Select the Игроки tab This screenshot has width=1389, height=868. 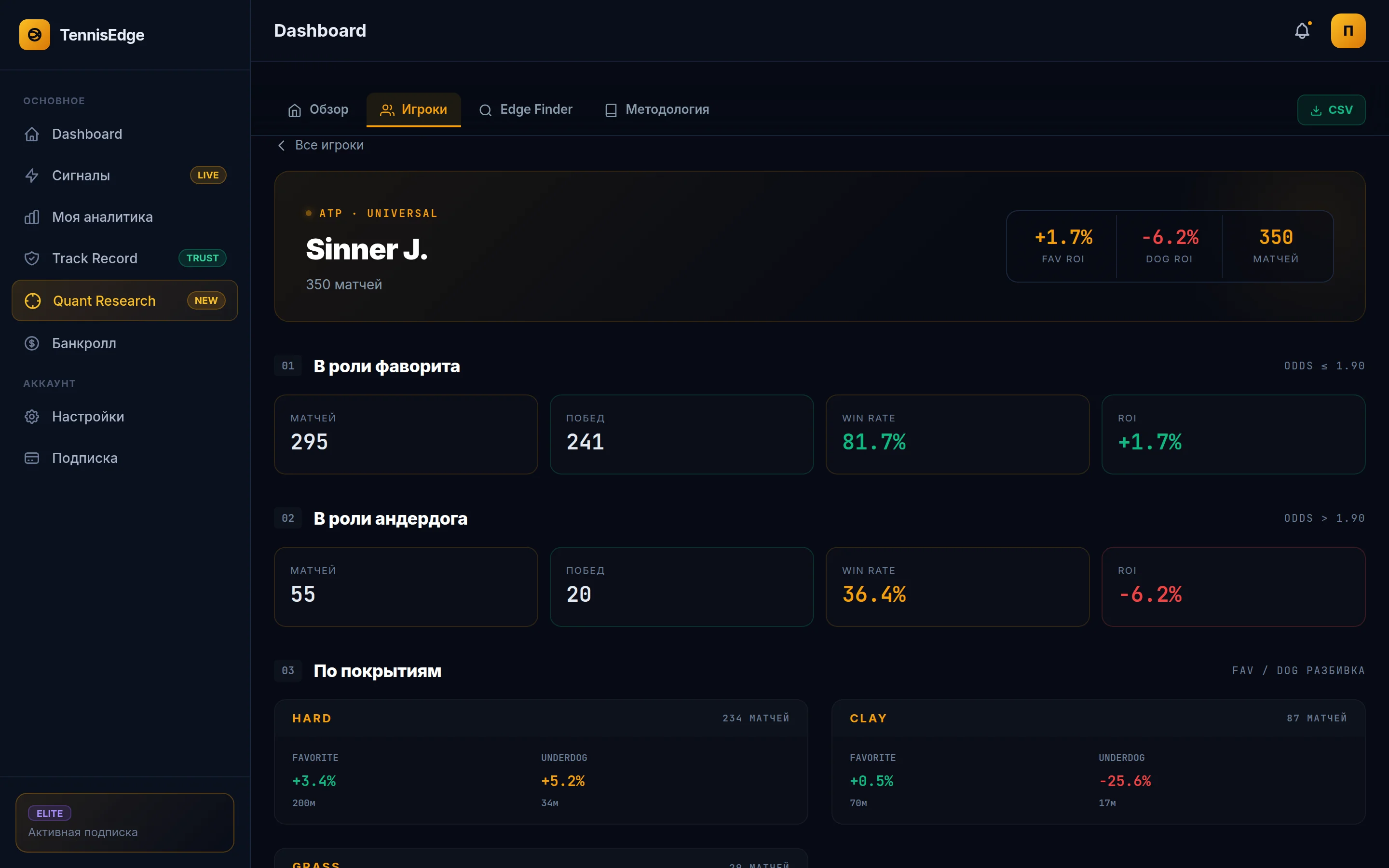point(413,109)
